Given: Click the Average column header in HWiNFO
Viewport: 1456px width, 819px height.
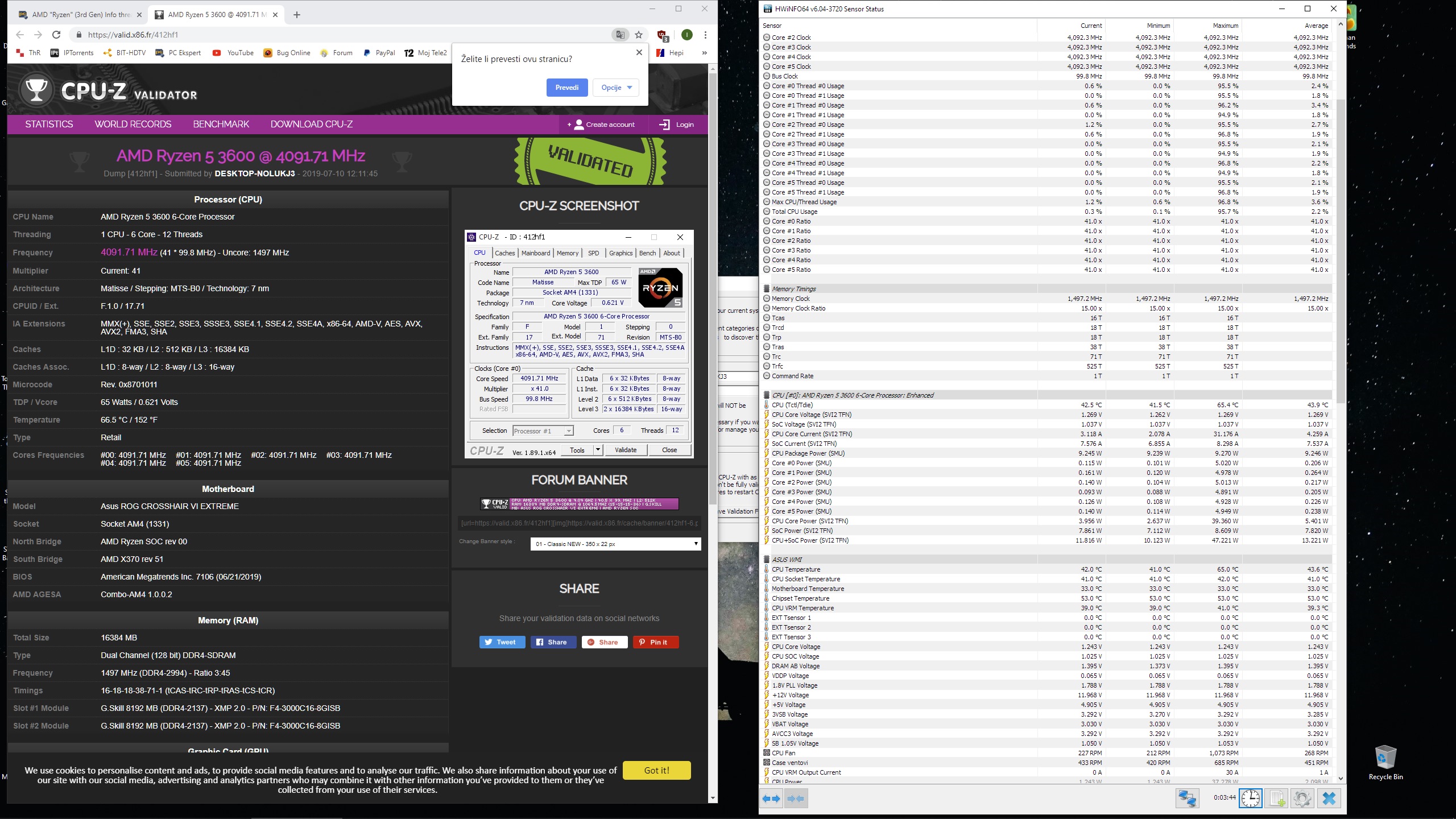Looking at the screenshot, I should click(1287, 26).
